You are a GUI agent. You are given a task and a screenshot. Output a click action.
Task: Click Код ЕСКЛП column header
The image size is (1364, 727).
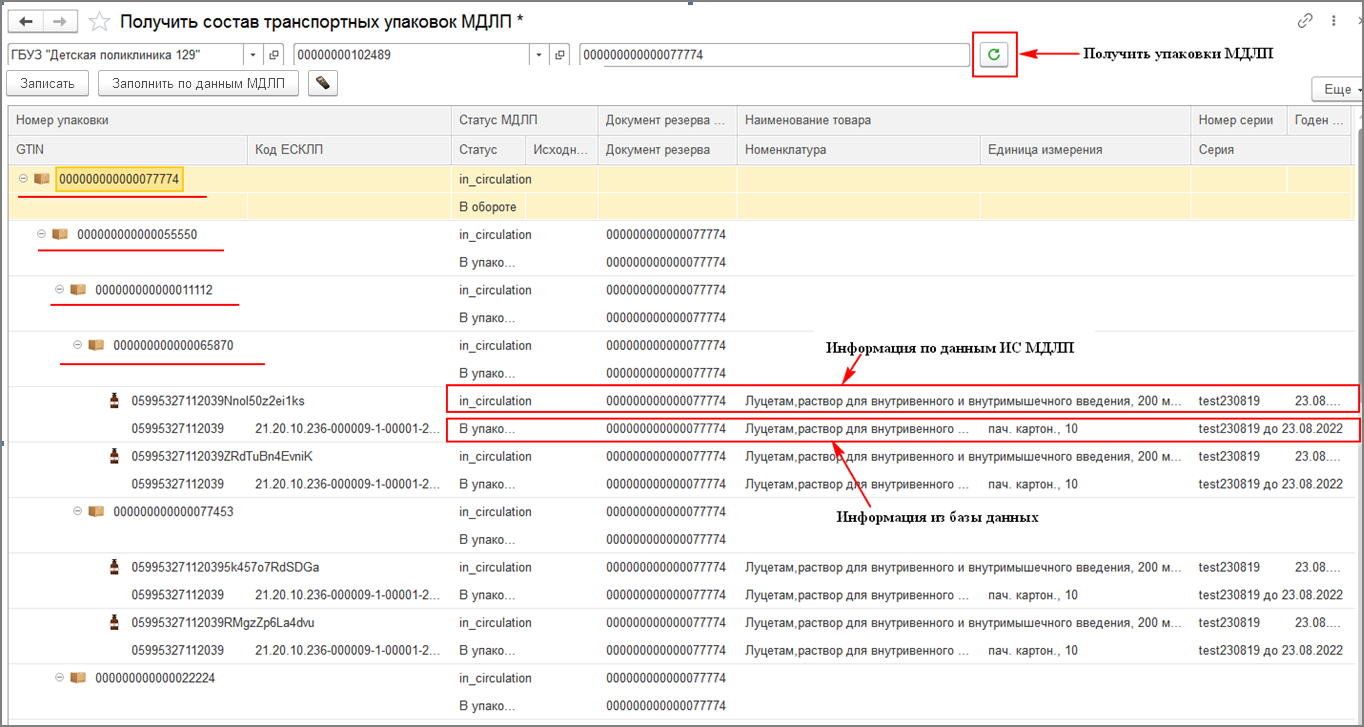pos(349,150)
